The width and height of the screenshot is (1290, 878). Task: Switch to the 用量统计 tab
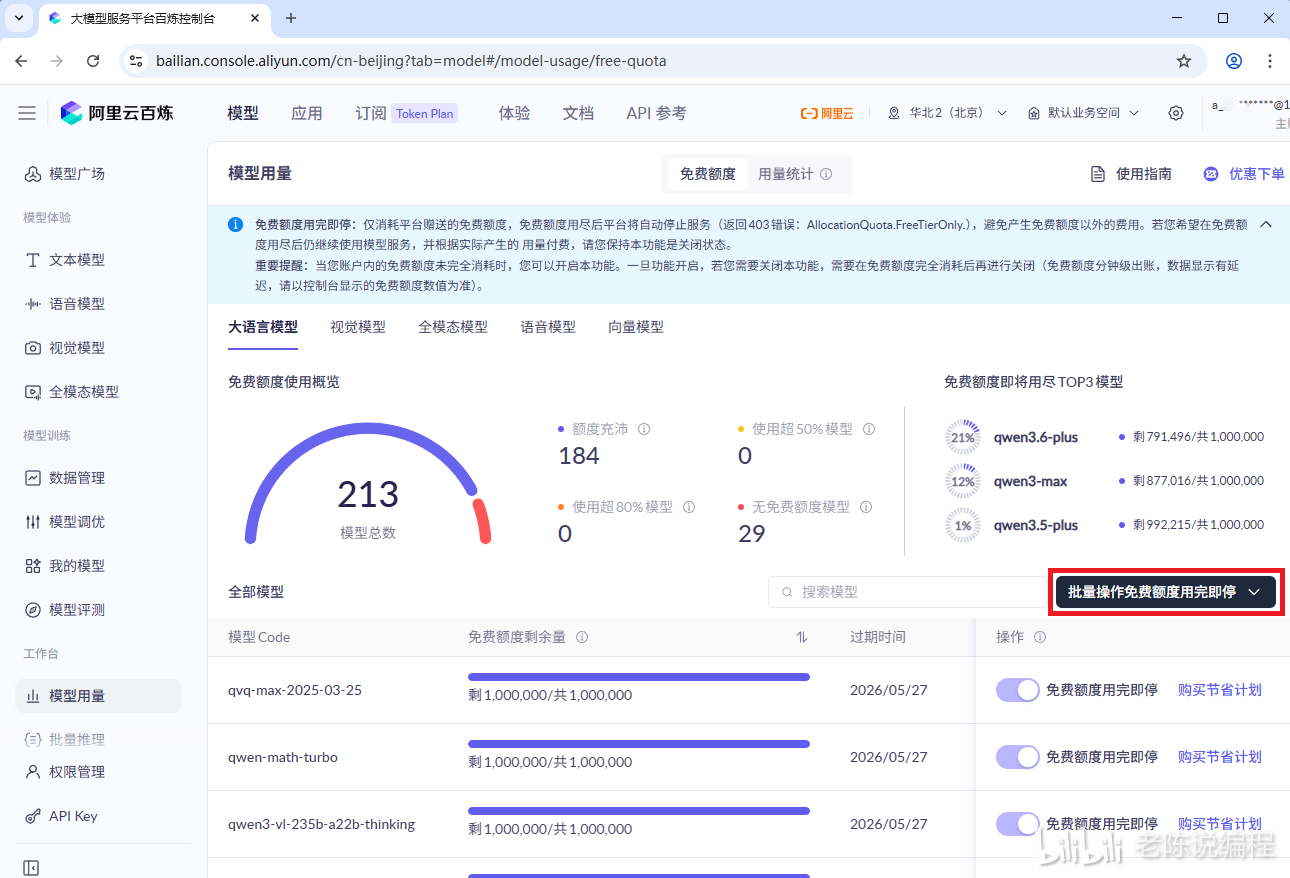pos(795,174)
